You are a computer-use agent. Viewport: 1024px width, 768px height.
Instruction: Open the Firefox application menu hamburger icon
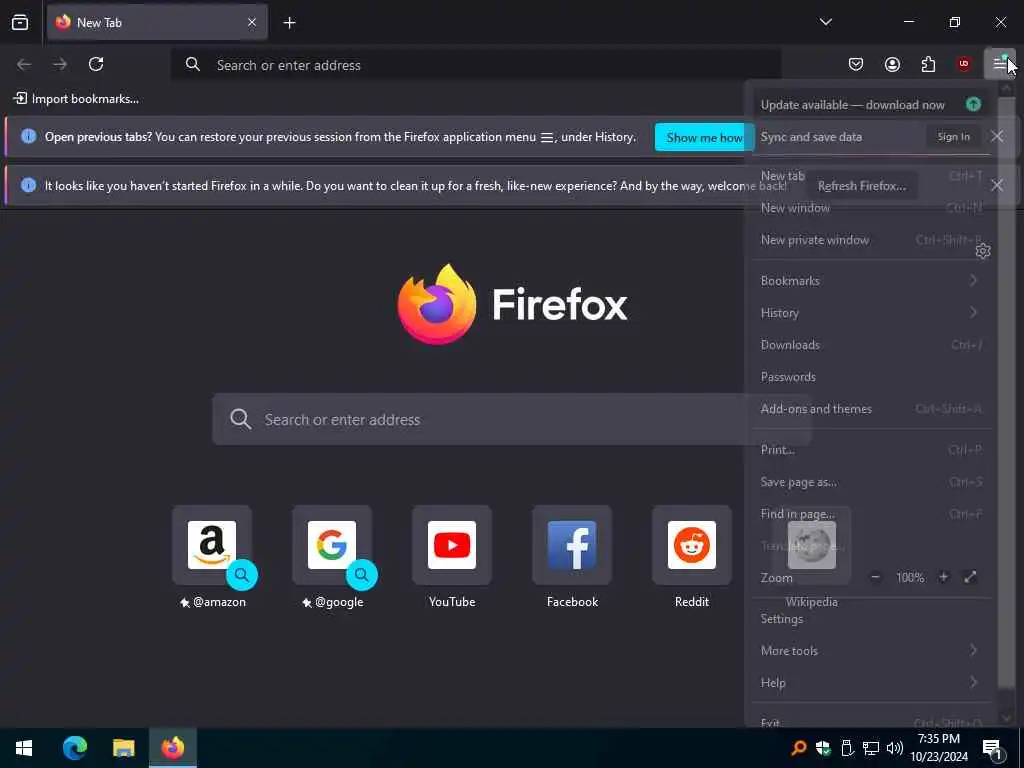[x=999, y=64]
